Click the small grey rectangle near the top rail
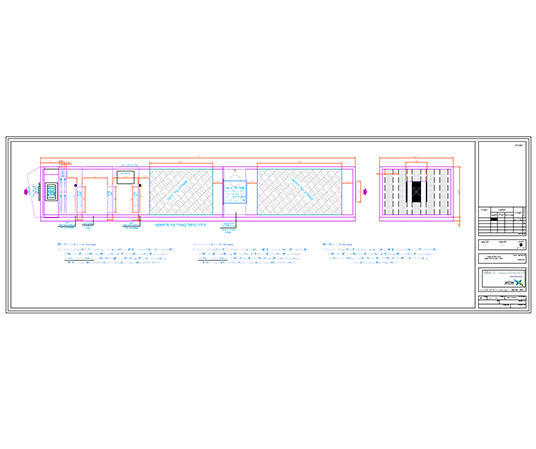Viewport: 536px width, 449px height. (125, 177)
